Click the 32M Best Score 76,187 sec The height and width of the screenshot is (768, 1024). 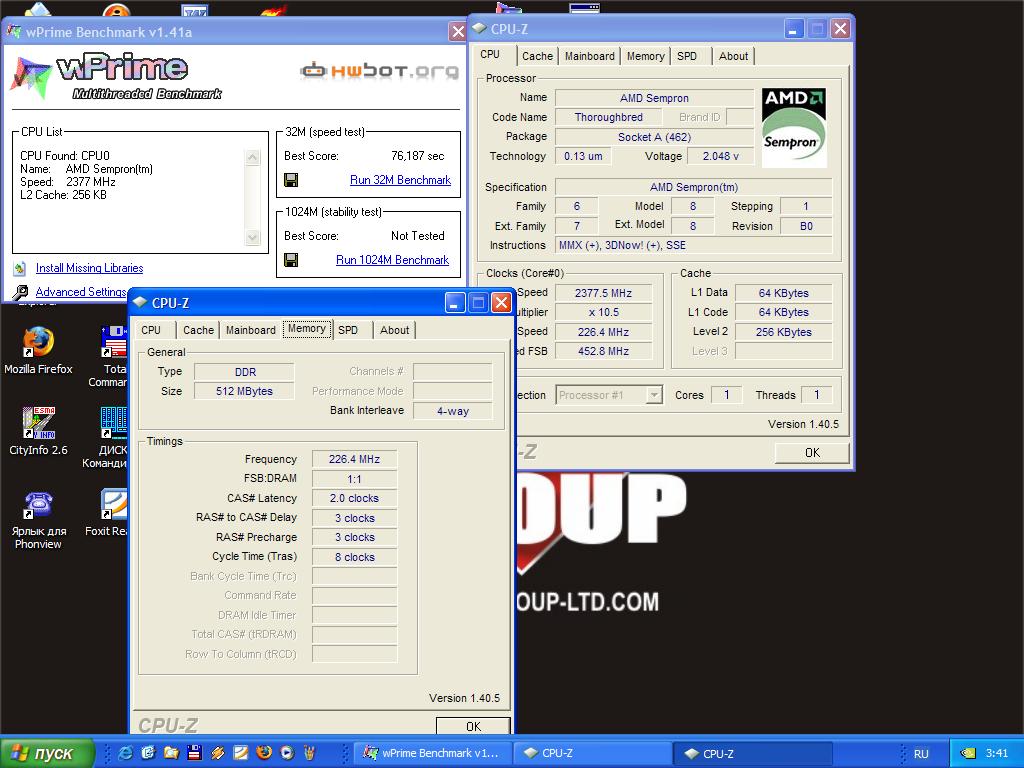point(417,156)
